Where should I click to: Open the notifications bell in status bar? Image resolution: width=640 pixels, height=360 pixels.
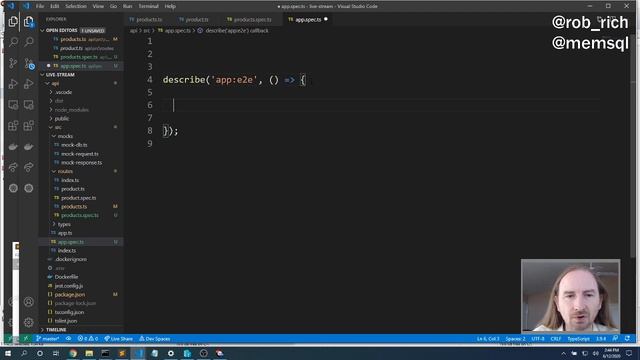point(627,339)
